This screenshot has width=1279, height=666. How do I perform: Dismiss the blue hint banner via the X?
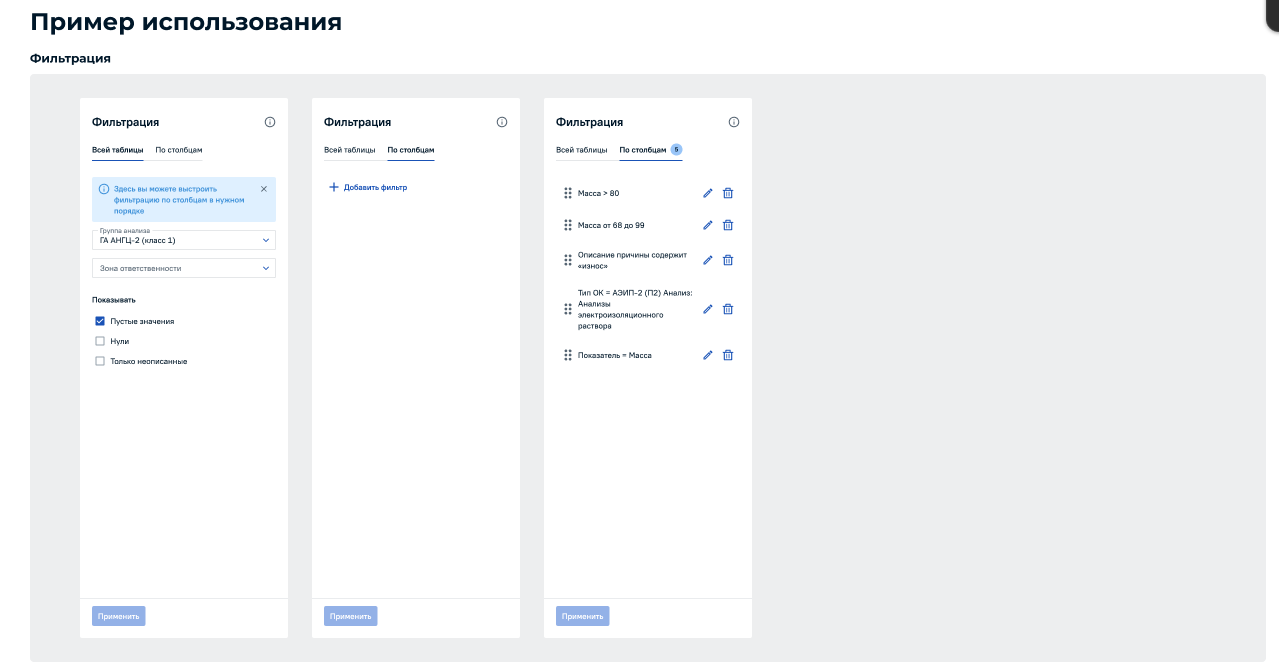coord(264,187)
